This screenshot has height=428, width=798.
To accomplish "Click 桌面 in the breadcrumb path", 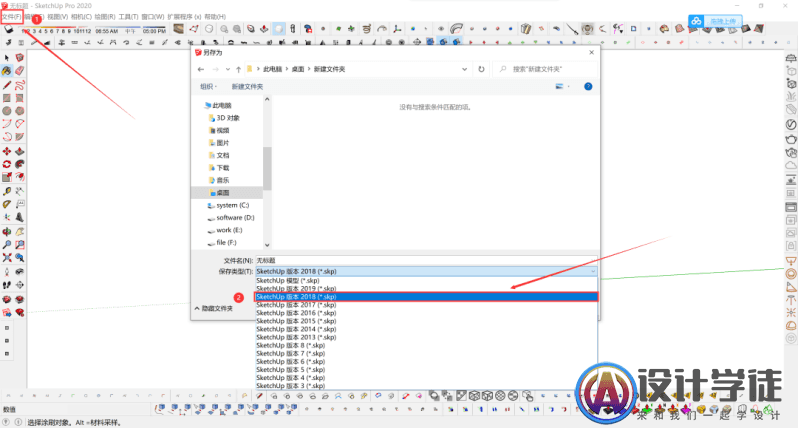I will coord(298,69).
